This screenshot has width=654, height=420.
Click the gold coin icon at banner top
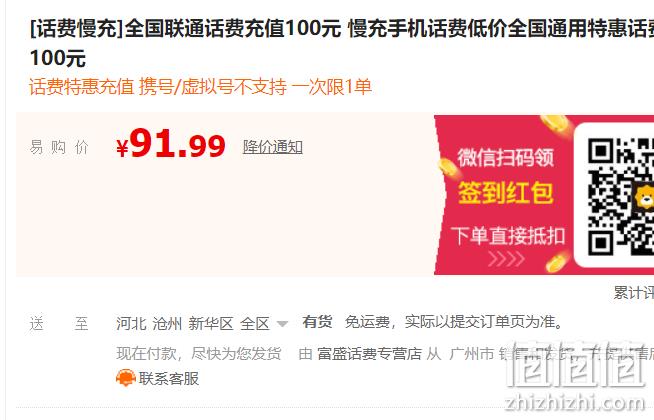pos(555,123)
